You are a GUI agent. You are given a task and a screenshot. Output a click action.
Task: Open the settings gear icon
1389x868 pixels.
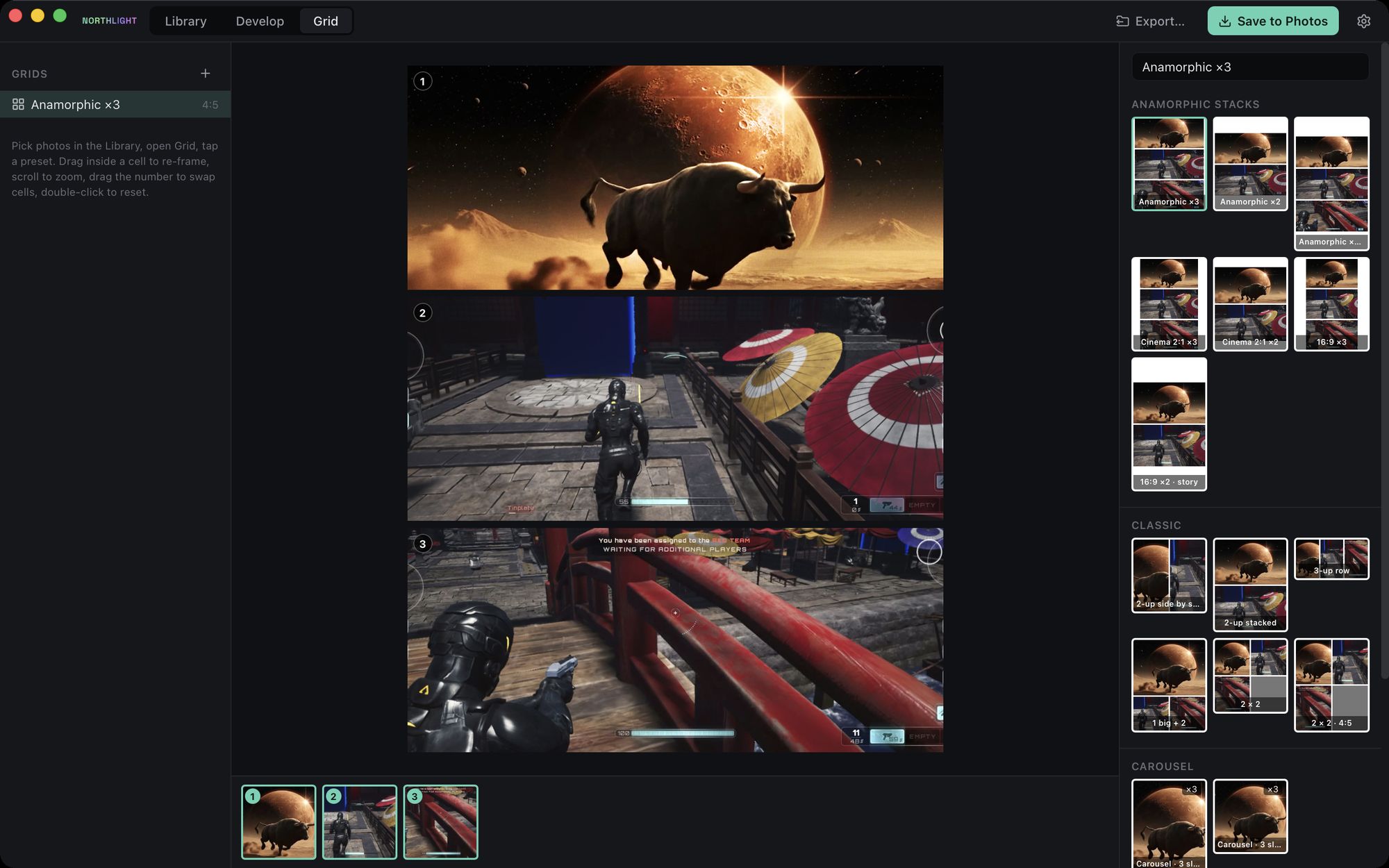point(1363,21)
